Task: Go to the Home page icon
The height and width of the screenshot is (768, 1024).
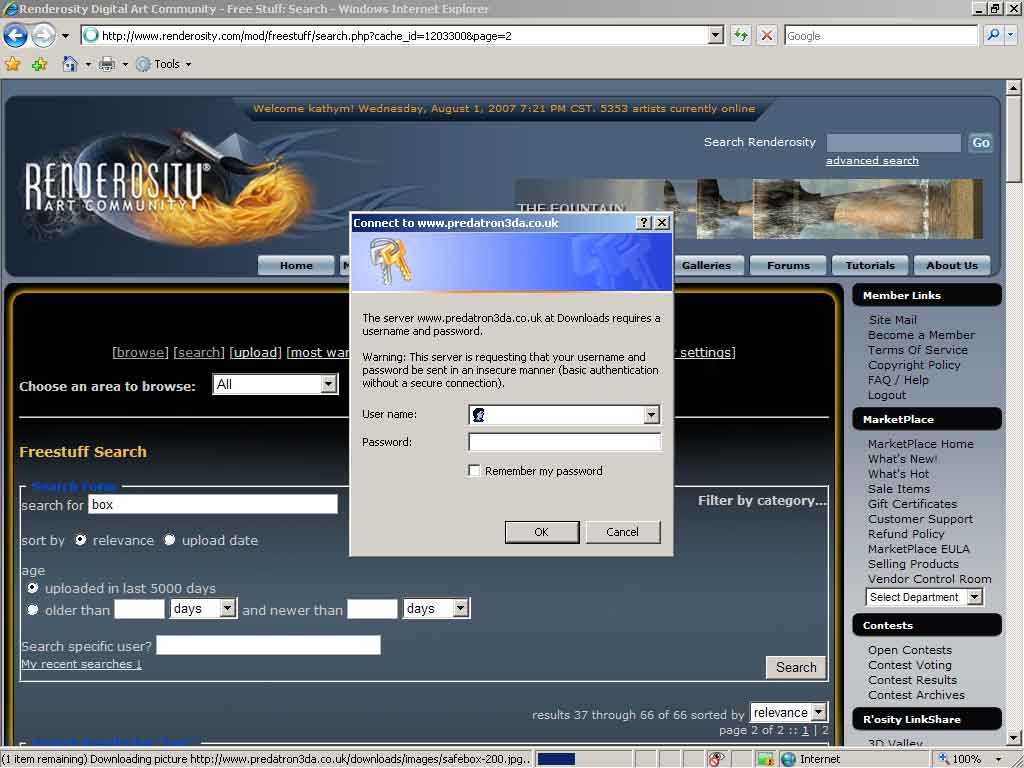Action: coord(70,64)
